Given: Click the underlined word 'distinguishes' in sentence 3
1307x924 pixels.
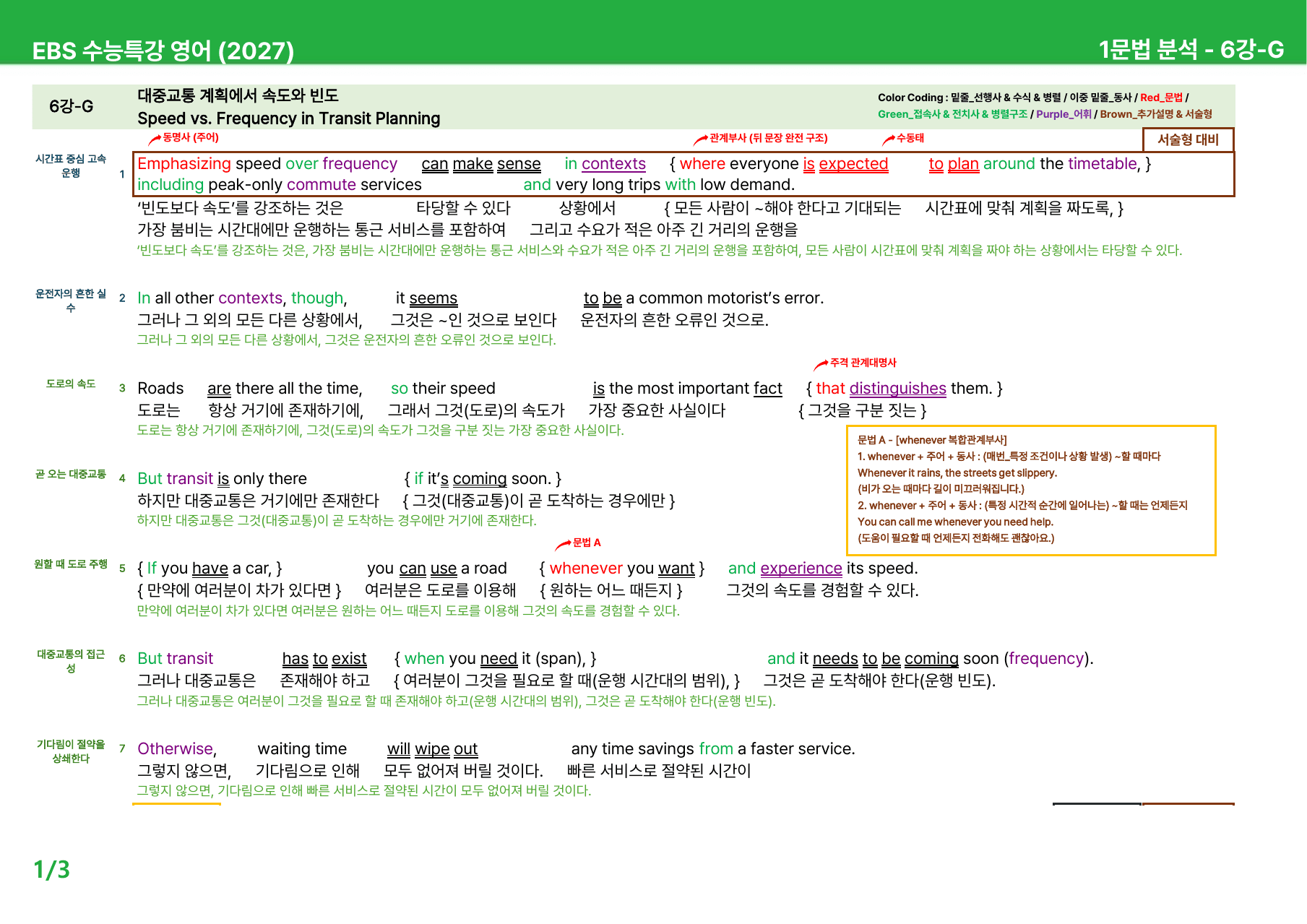Looking at the screenshot, I should 897,389.
